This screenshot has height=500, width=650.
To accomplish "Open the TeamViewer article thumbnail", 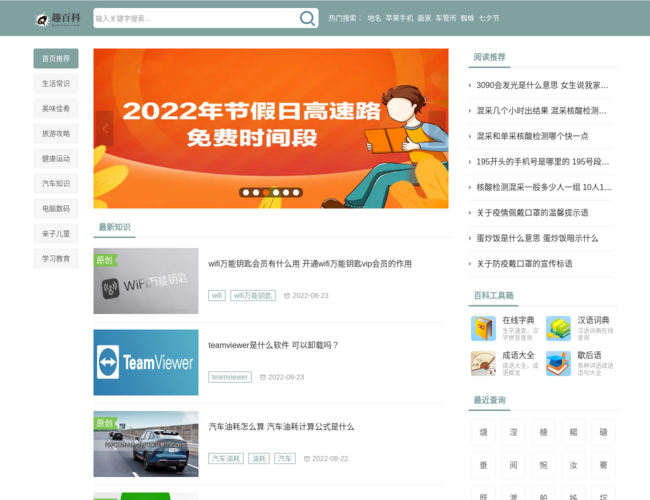I will click(x=146, y=362).
